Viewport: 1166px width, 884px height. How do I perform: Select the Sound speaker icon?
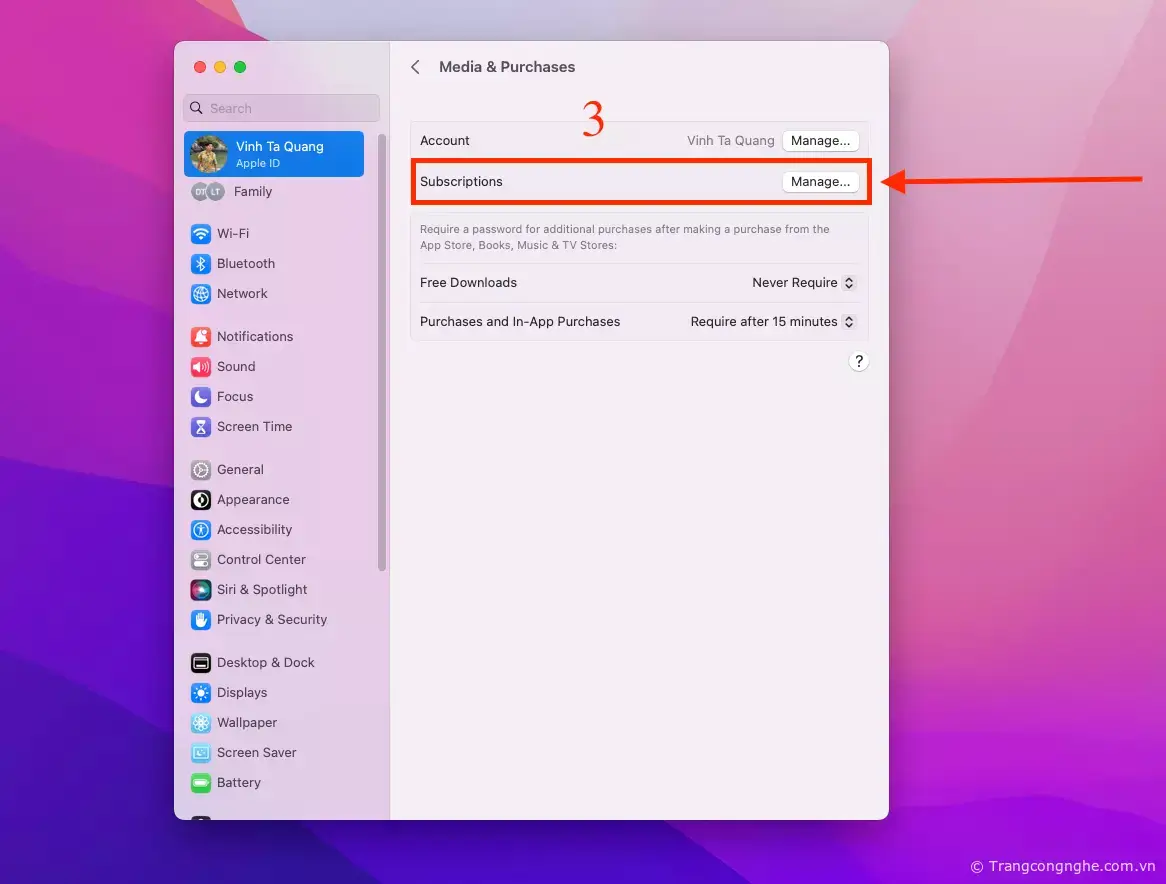(x=201, y=367)
